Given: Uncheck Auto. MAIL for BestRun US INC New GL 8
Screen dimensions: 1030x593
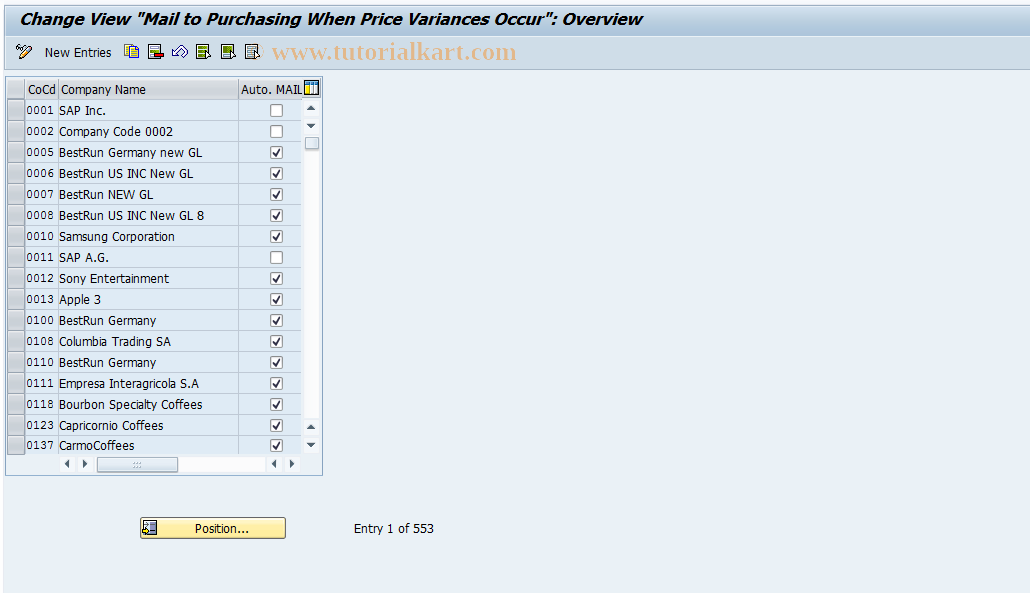Looking at the screenshot, I should [277, 215].
